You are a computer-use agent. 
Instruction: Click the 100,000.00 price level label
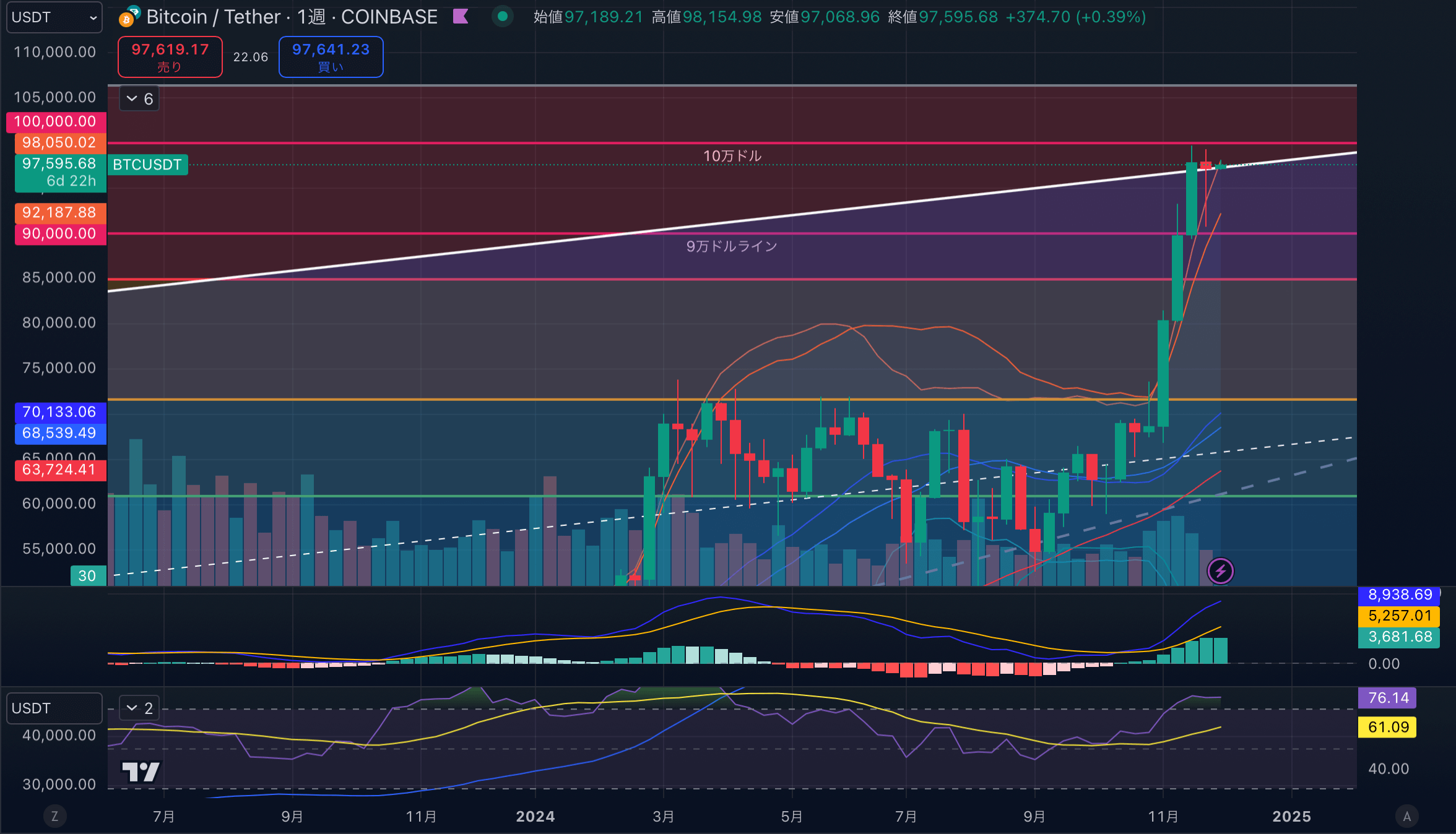tap(56, 121)
